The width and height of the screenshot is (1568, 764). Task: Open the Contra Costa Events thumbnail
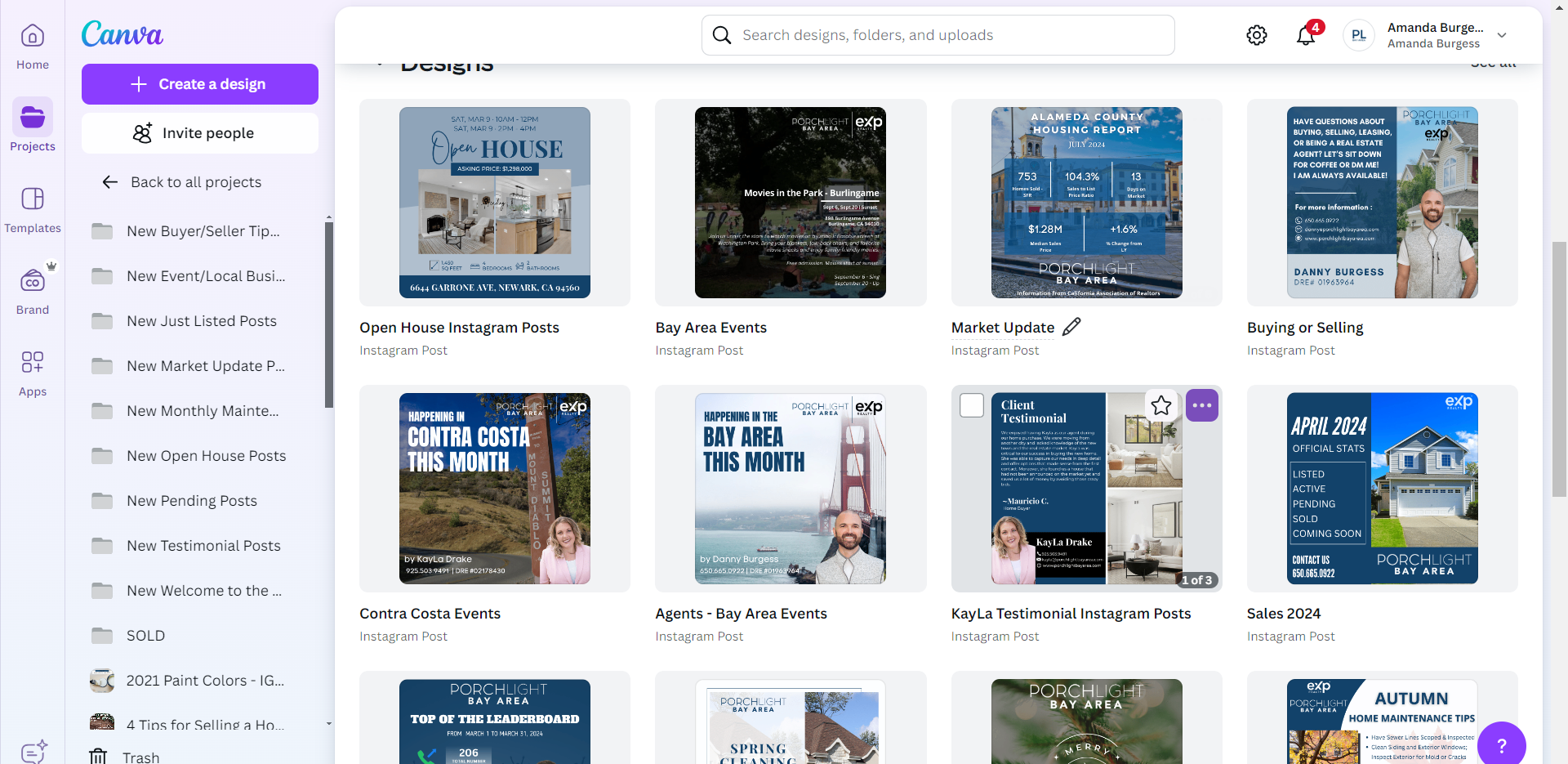coord(495,489)
